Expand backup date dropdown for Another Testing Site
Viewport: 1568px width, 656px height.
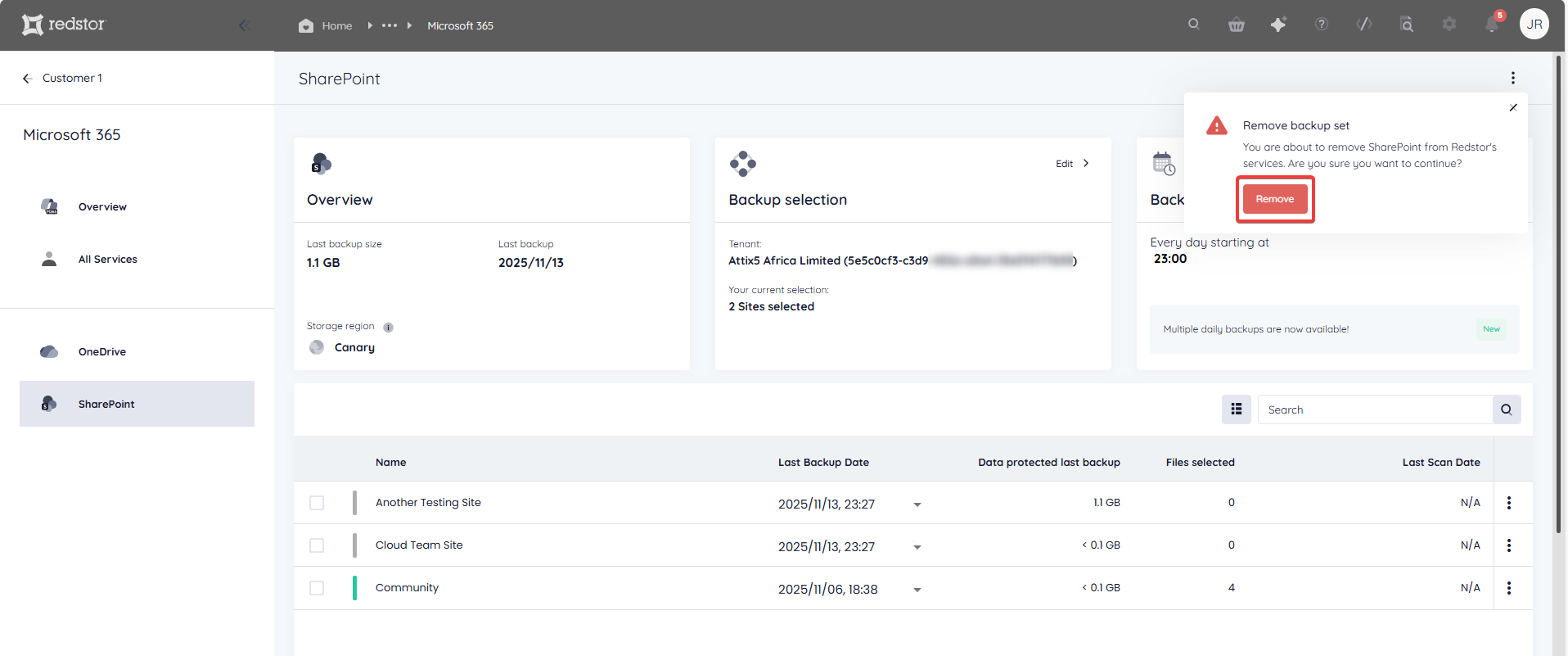point(917,504)
